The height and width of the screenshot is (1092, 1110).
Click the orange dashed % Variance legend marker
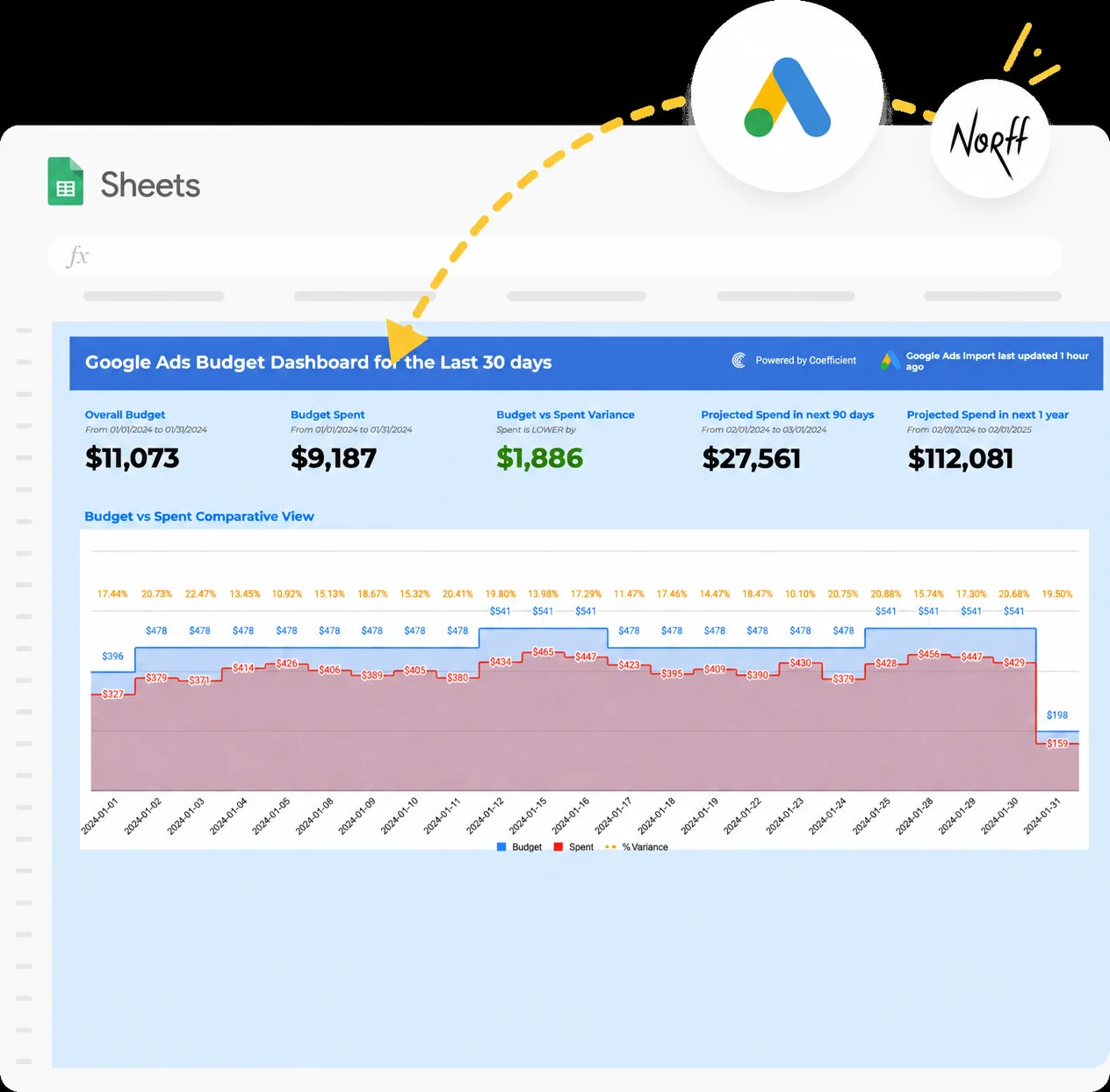pyautogui.click(x=610, y=847)
